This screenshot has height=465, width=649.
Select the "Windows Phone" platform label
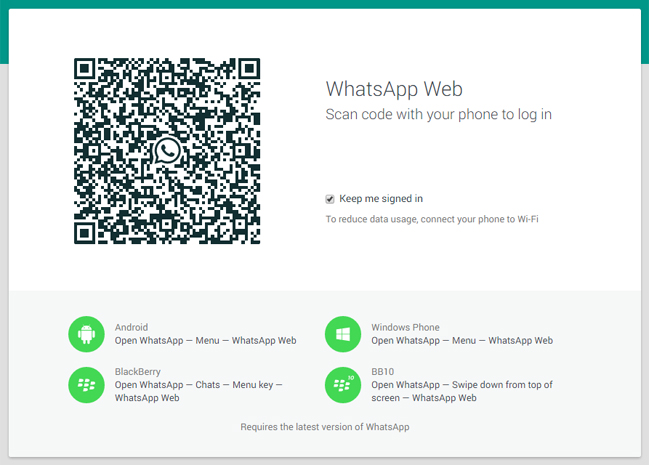(x=405, y=327)
